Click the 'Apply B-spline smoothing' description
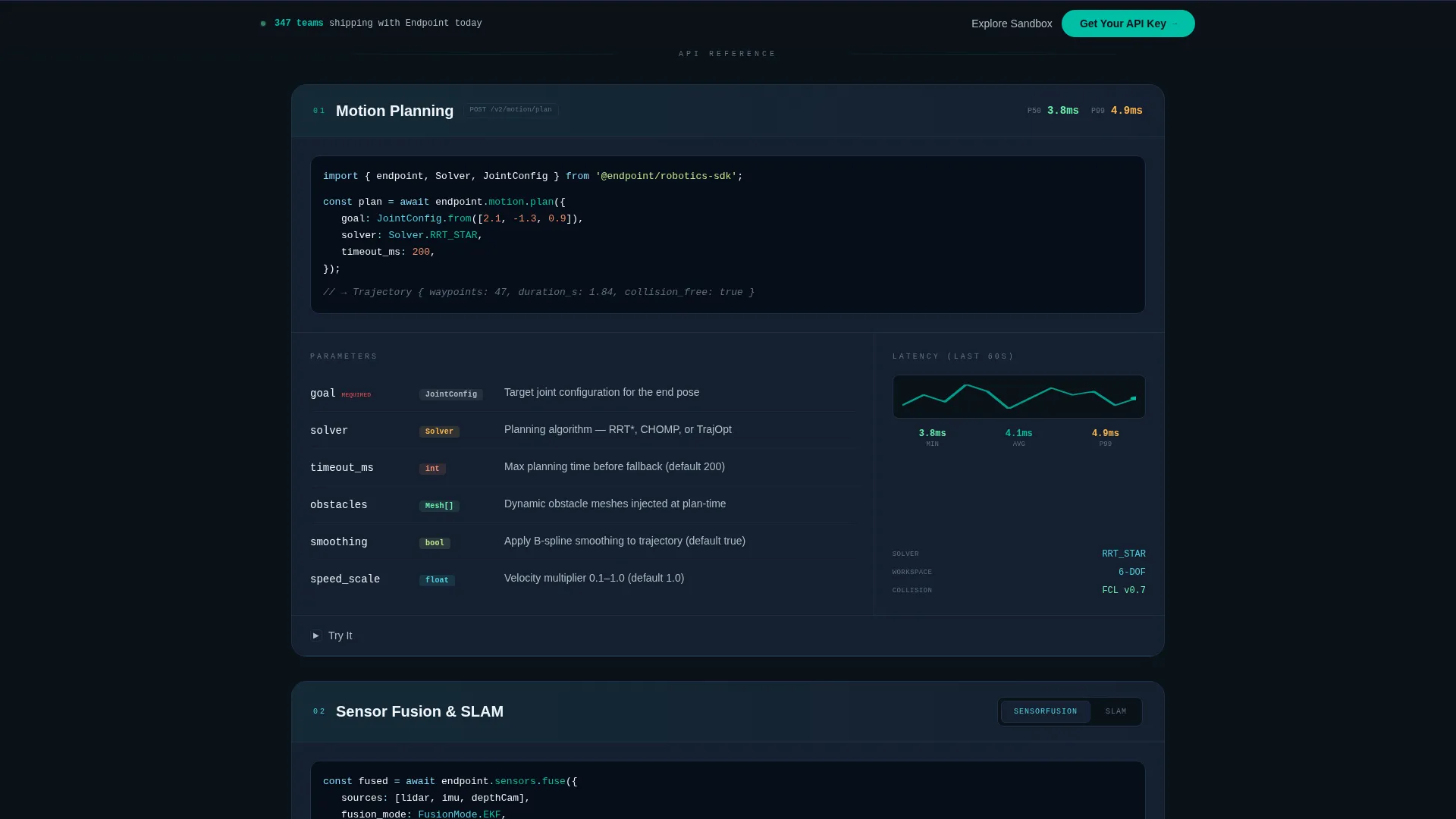Image resolution: width=1456 pixels, height=819 pixels. (x=625, y=541)
